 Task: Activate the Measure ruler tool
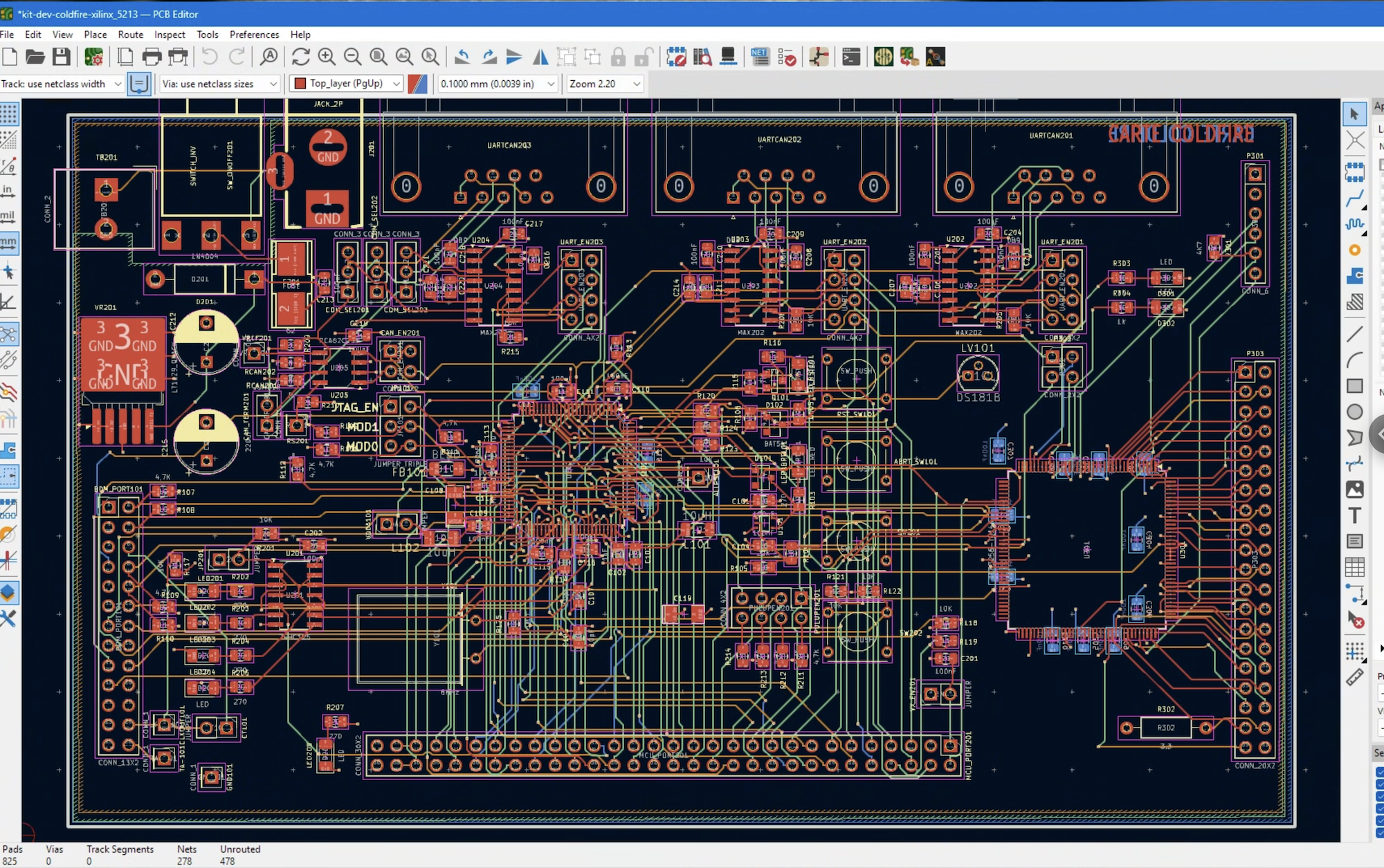click(x=1354, y=678)
